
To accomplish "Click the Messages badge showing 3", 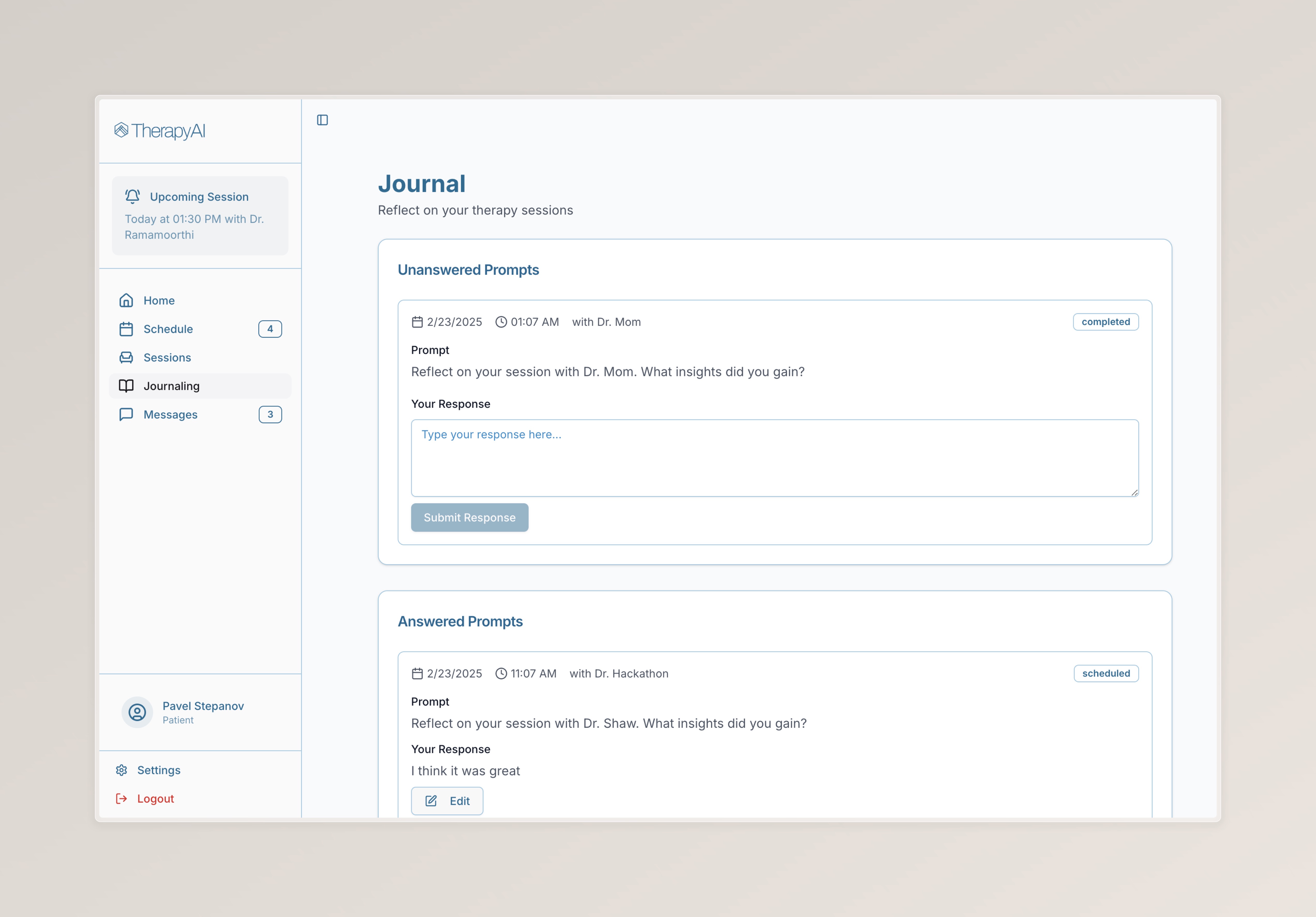I will 270,415.
